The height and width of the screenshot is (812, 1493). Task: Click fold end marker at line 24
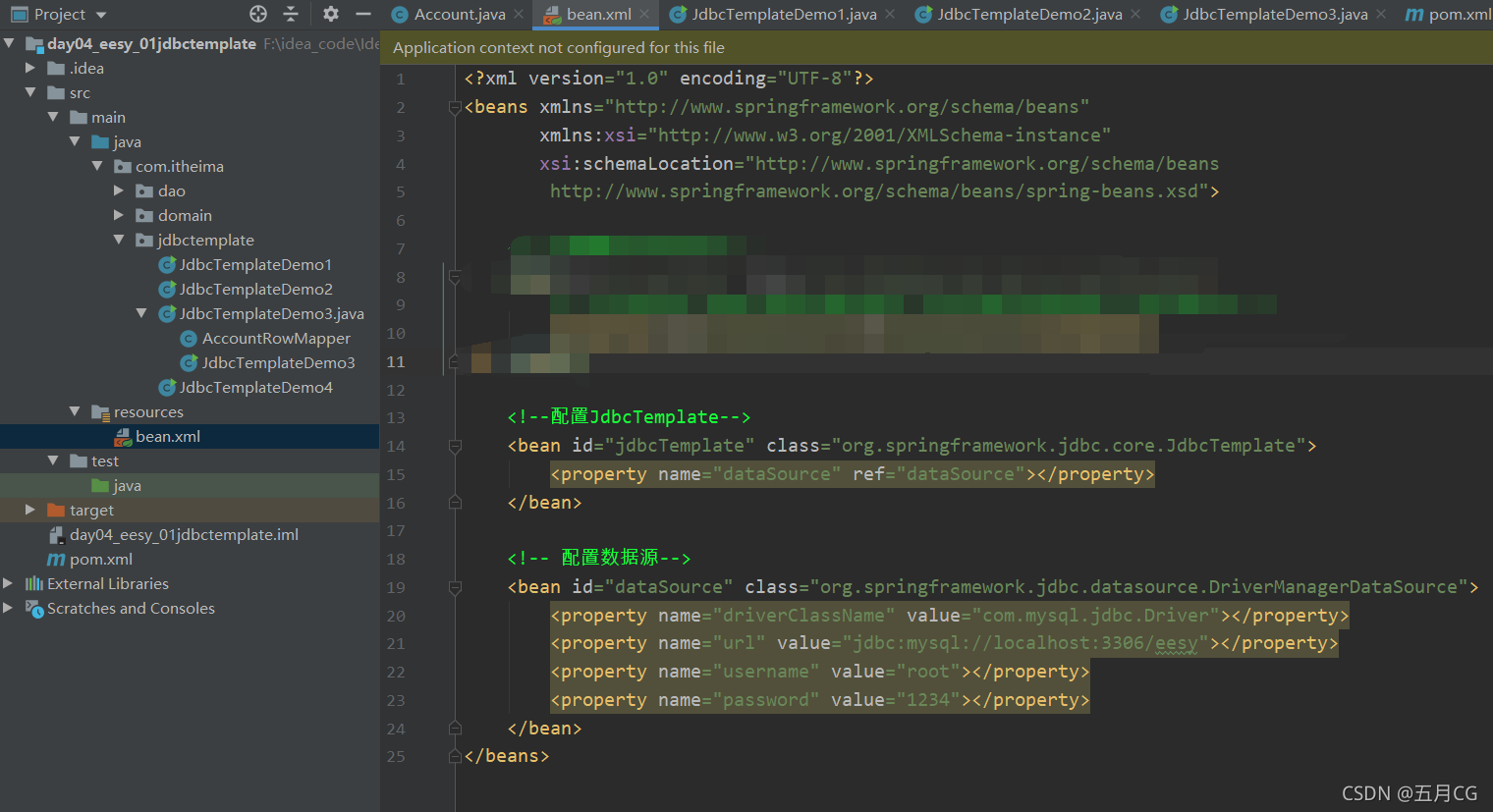point(455,729)
